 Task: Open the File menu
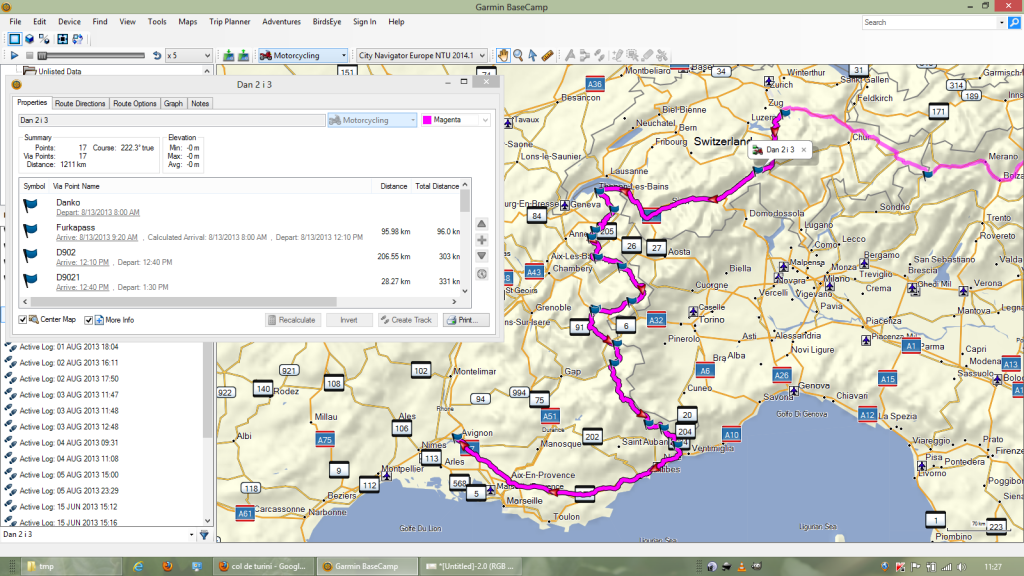click(x=15, y=22)
